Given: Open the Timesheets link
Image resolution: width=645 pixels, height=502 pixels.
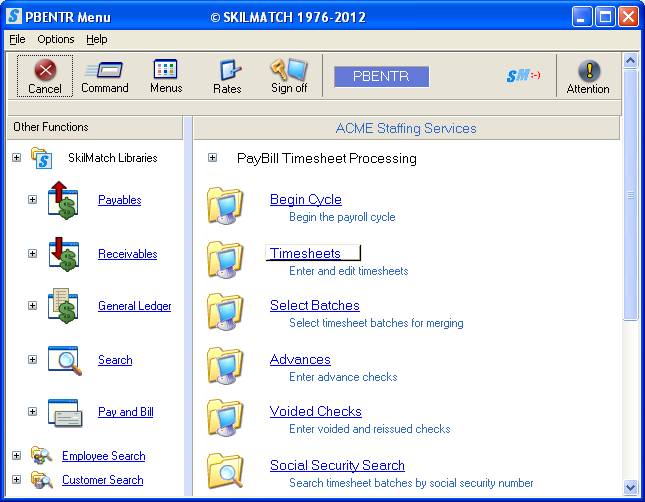Looking at the screenshot, I should pos(305,253).
